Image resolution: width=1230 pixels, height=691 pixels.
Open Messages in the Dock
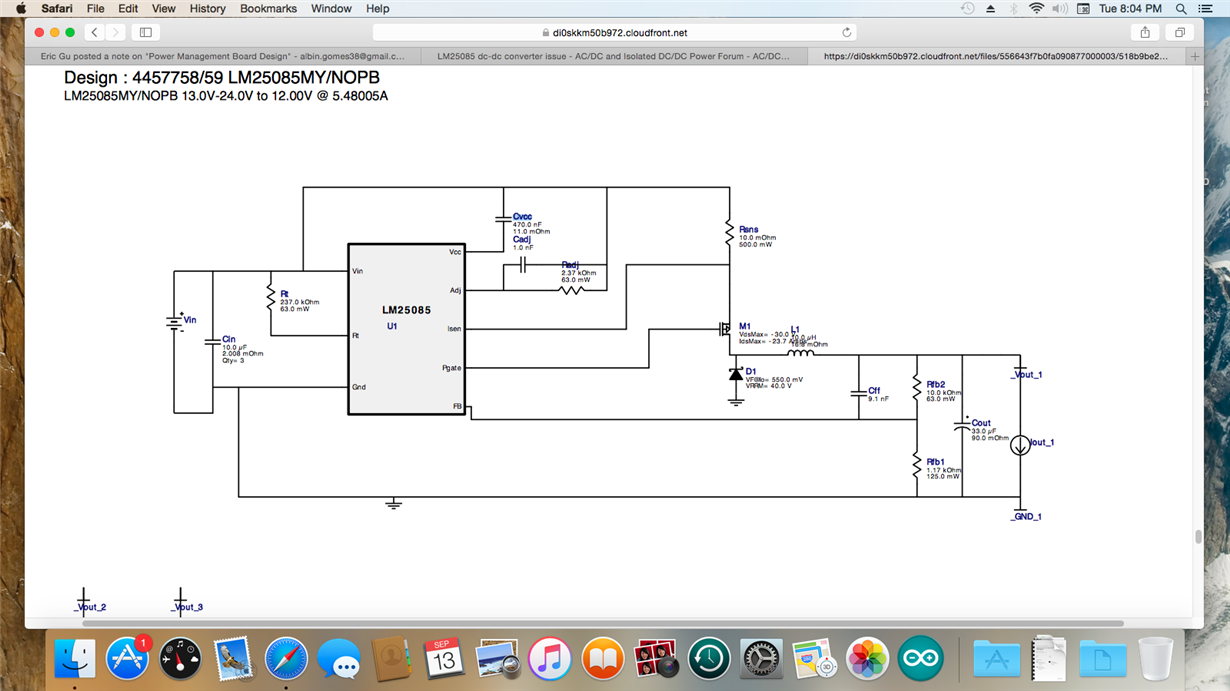(x=339, y=659)
